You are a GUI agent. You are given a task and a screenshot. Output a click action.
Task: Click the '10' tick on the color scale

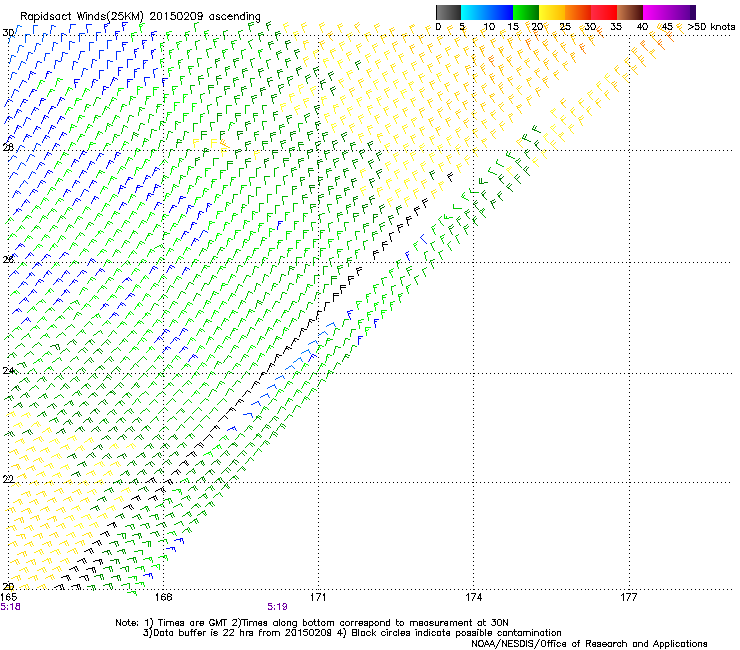tap(489, 27)
